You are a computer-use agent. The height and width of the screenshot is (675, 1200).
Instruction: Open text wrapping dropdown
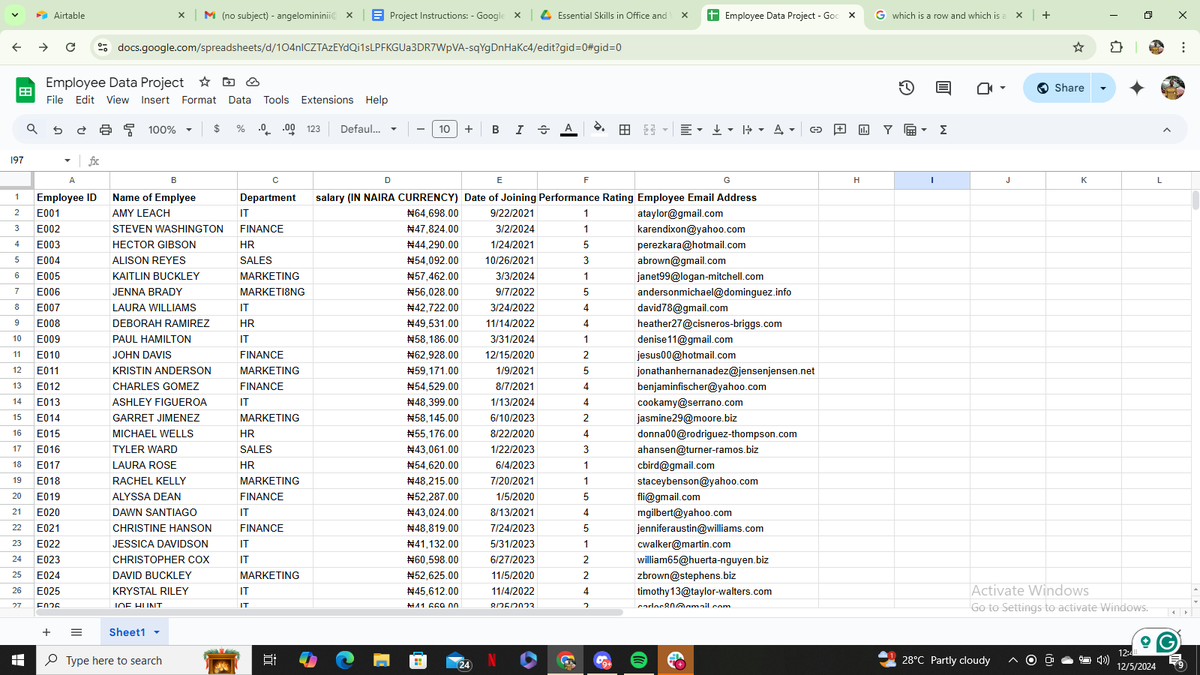point(753,129)
